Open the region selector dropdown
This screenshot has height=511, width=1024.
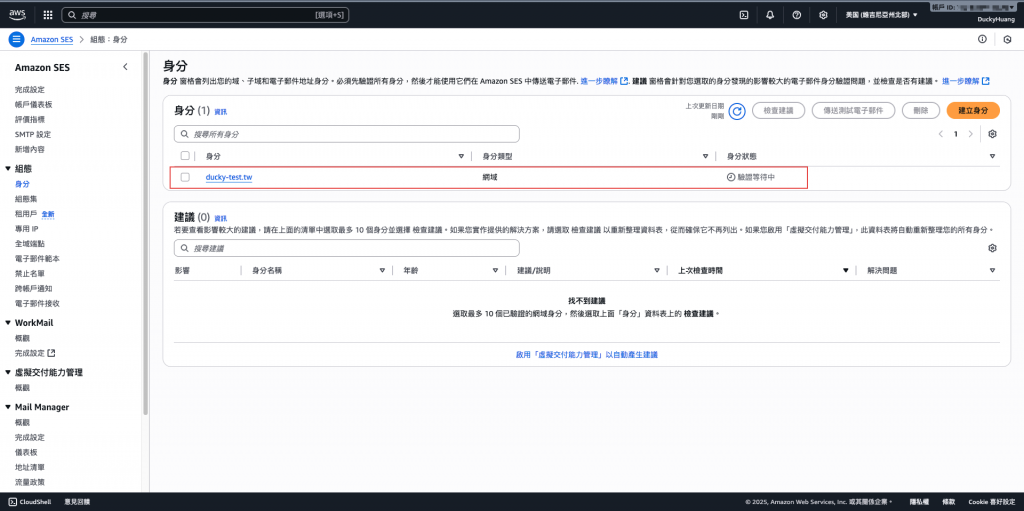coord(881,14)
